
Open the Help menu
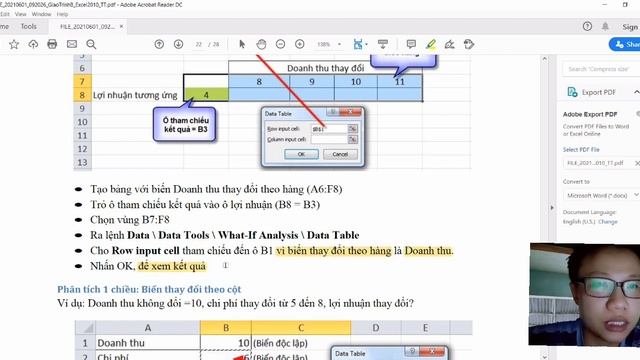pos(62,14)
